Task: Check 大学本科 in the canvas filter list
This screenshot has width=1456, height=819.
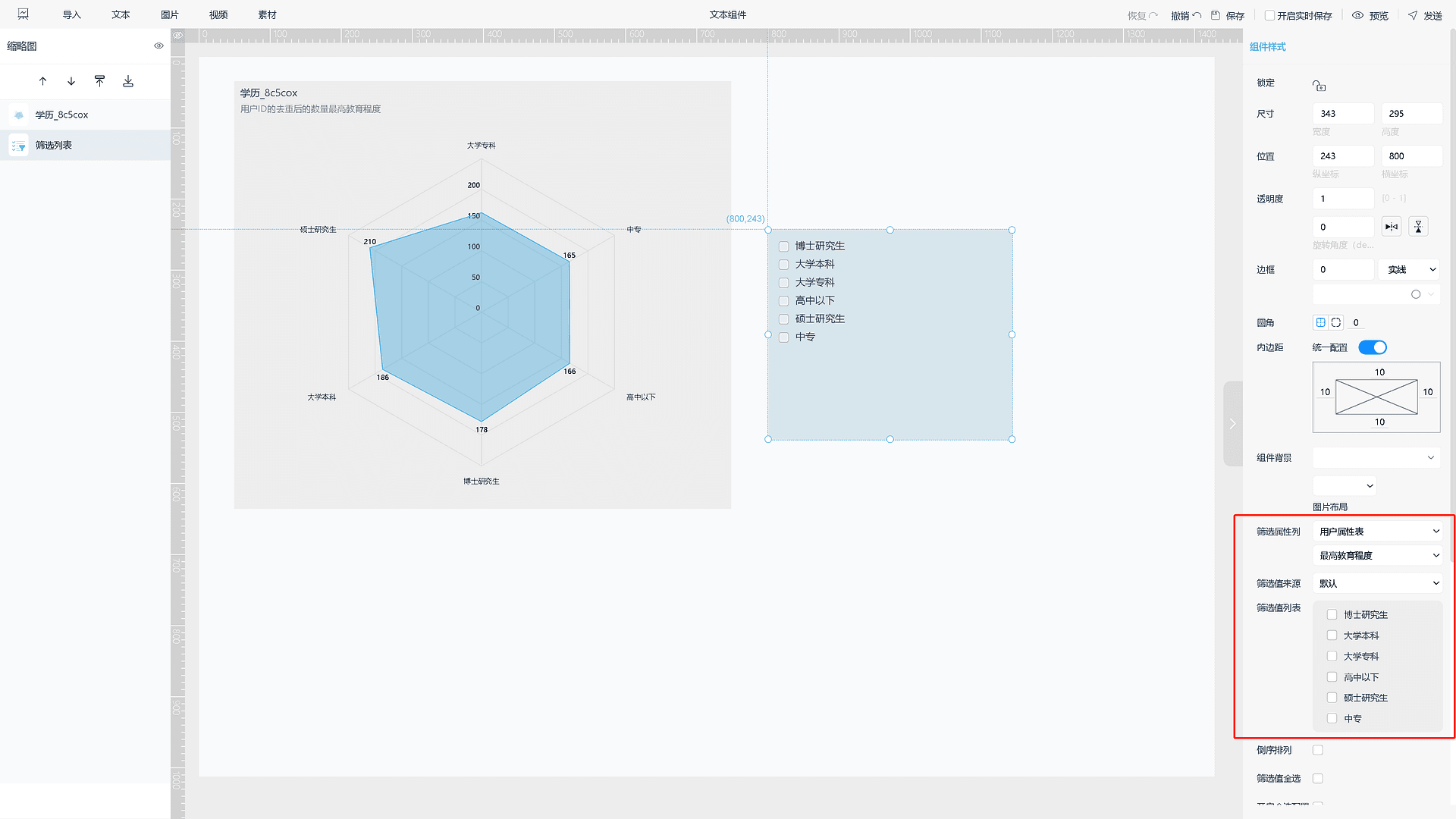Action: click(x=784, y=265)
